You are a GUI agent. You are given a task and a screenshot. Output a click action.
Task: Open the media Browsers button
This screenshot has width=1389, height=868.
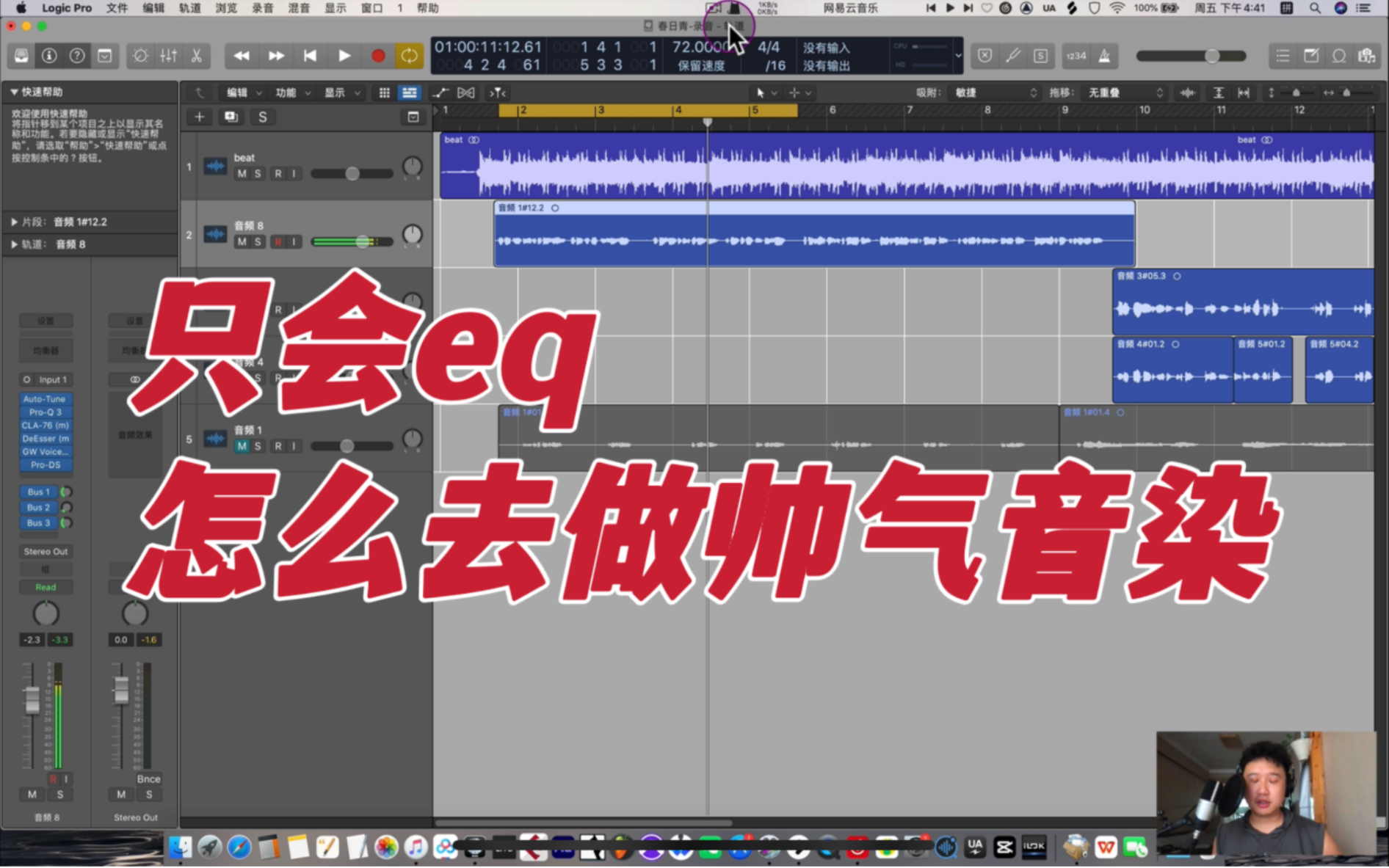1367,56
